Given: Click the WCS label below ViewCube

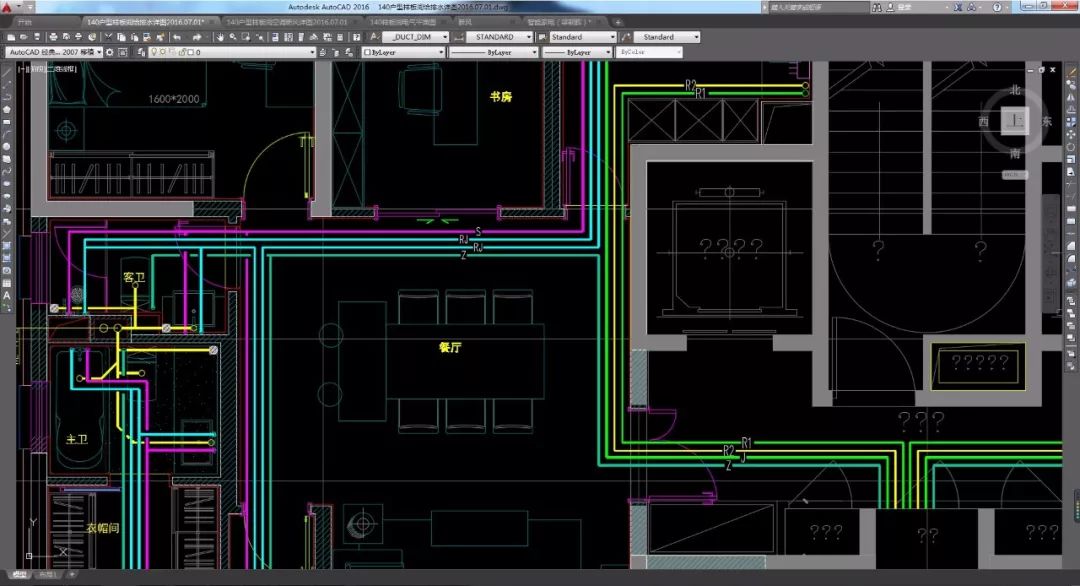Looking at the screenshot, I should point(1014,175).
